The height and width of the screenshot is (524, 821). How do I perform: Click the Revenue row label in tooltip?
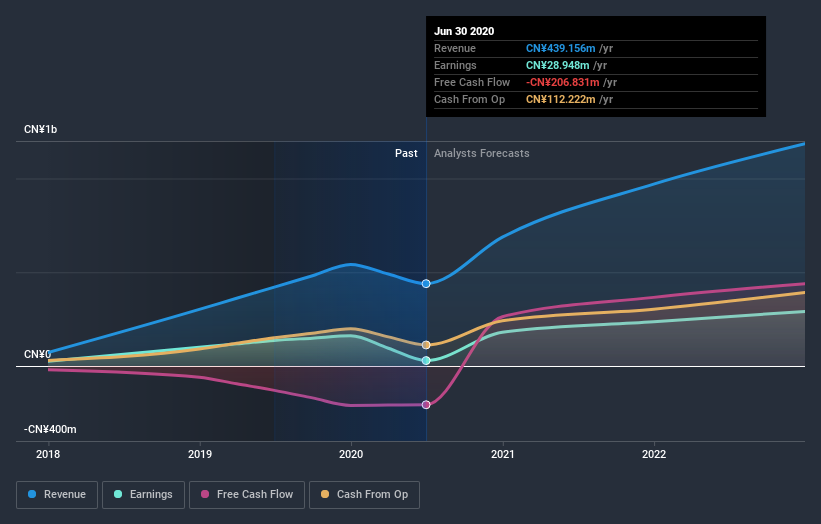455,48
